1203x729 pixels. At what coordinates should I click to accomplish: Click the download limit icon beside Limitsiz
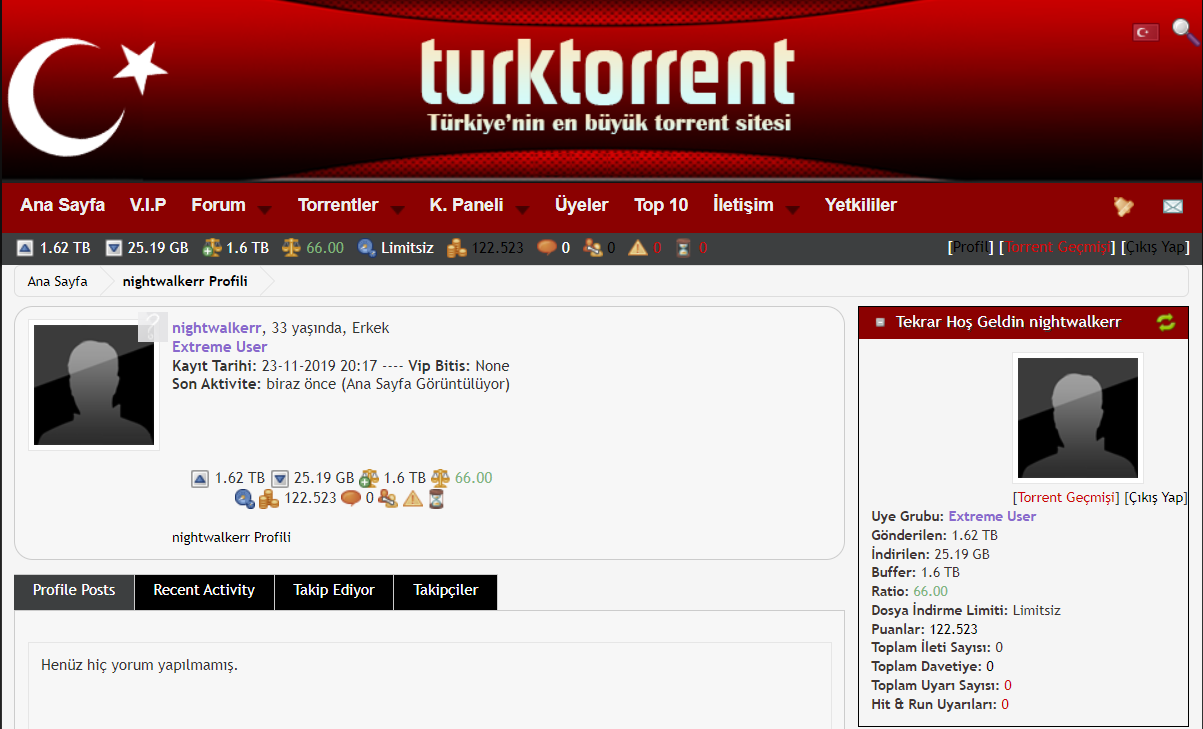[x=367, y=248]
